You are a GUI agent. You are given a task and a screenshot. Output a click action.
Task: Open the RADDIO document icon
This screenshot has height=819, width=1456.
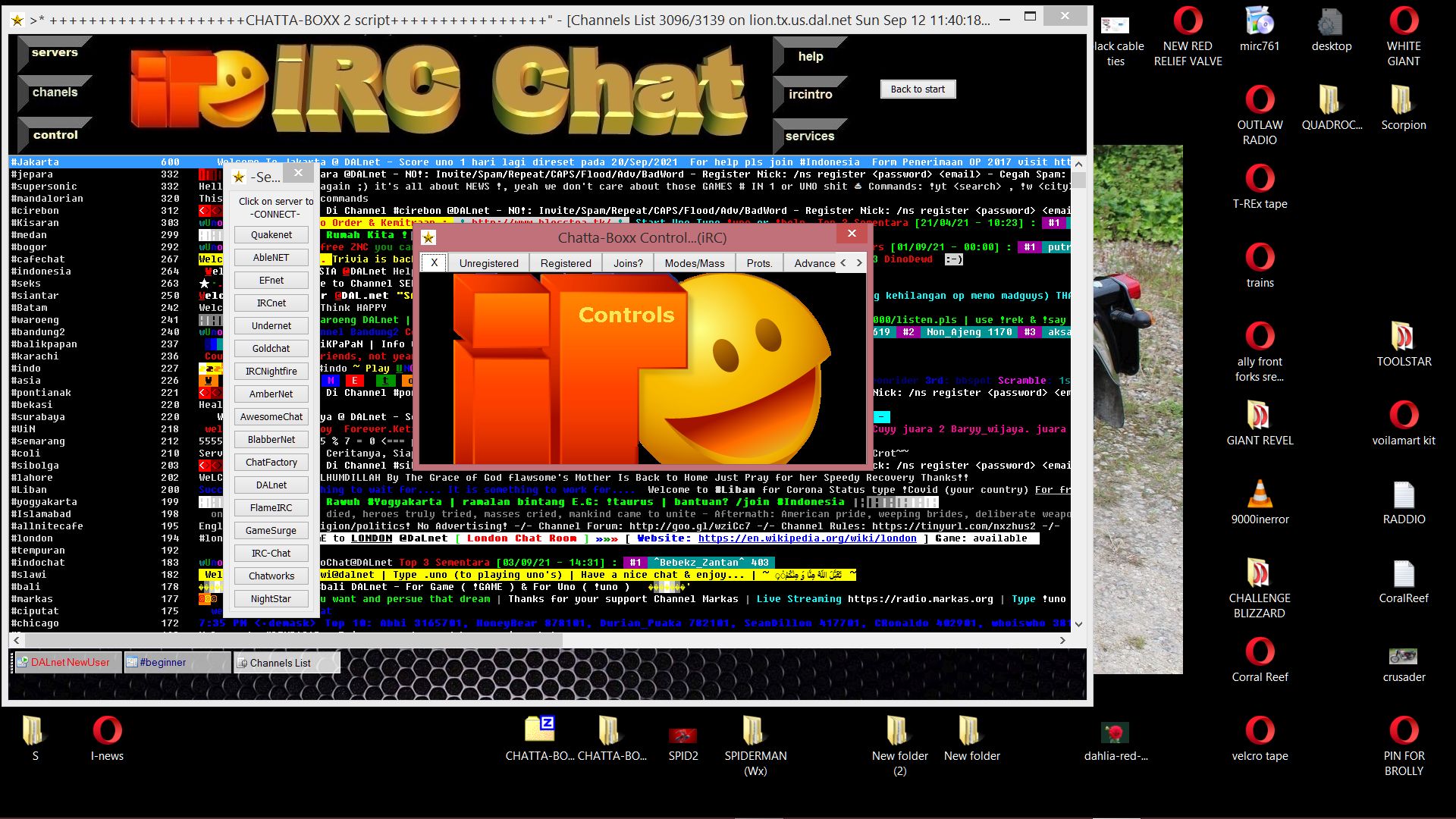click(x=1404, y=504)
